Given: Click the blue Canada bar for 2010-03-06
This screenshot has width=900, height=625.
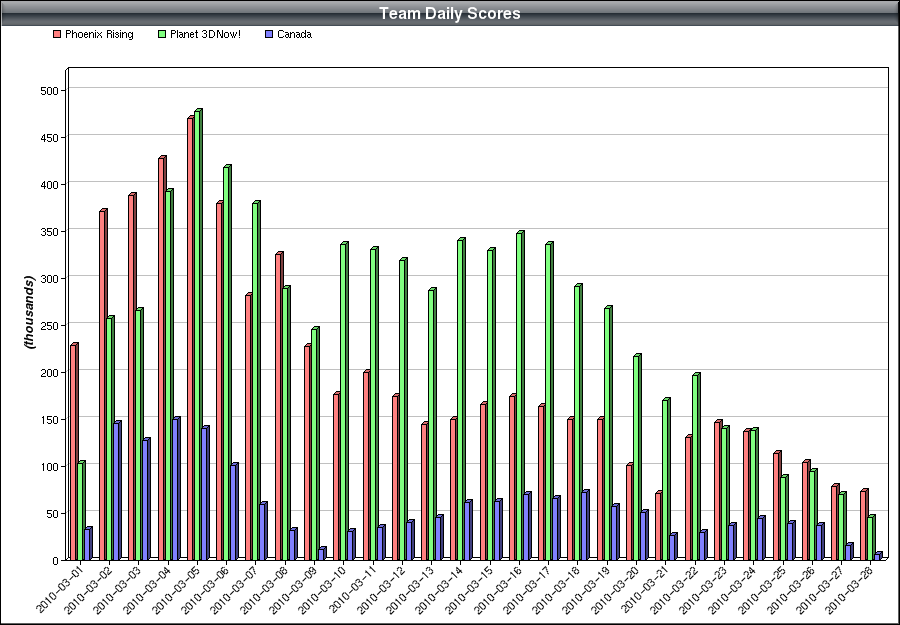Looking at the screenshot, I should 235,511.
